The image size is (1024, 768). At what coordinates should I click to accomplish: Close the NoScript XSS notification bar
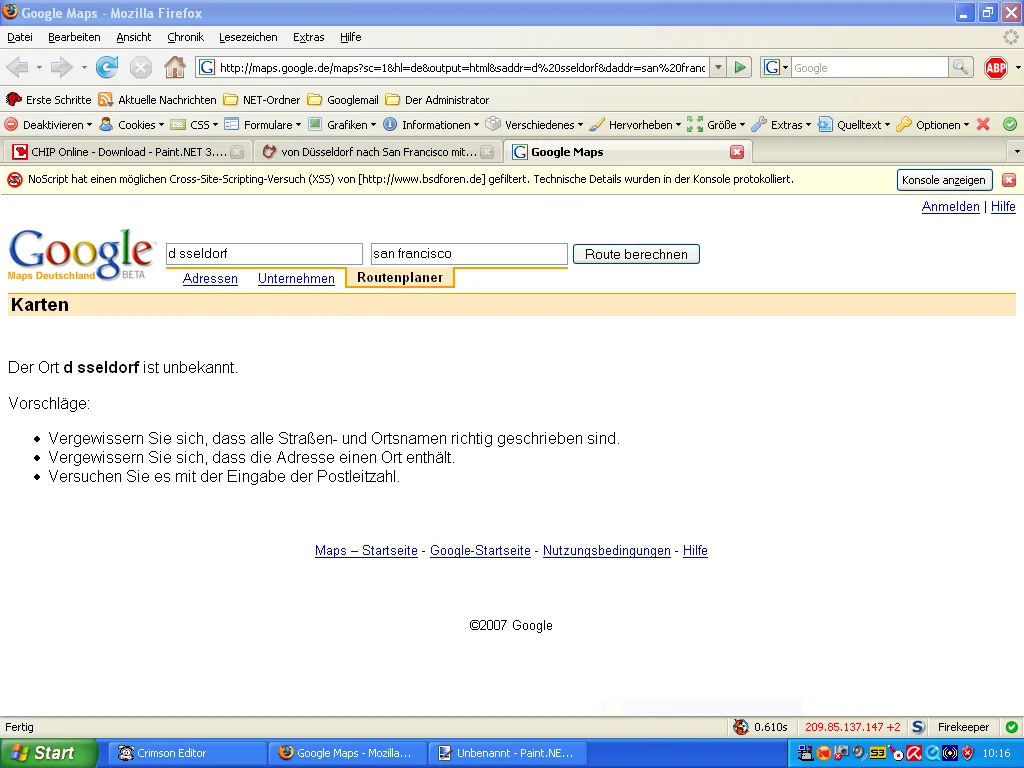(x=1008, y=180)
